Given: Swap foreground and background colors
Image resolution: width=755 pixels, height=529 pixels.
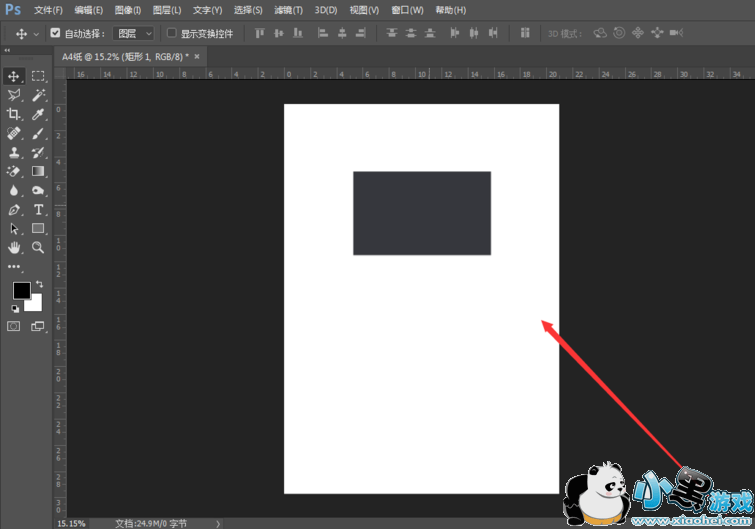Looking at the screenshot, I should coord(39,285).
